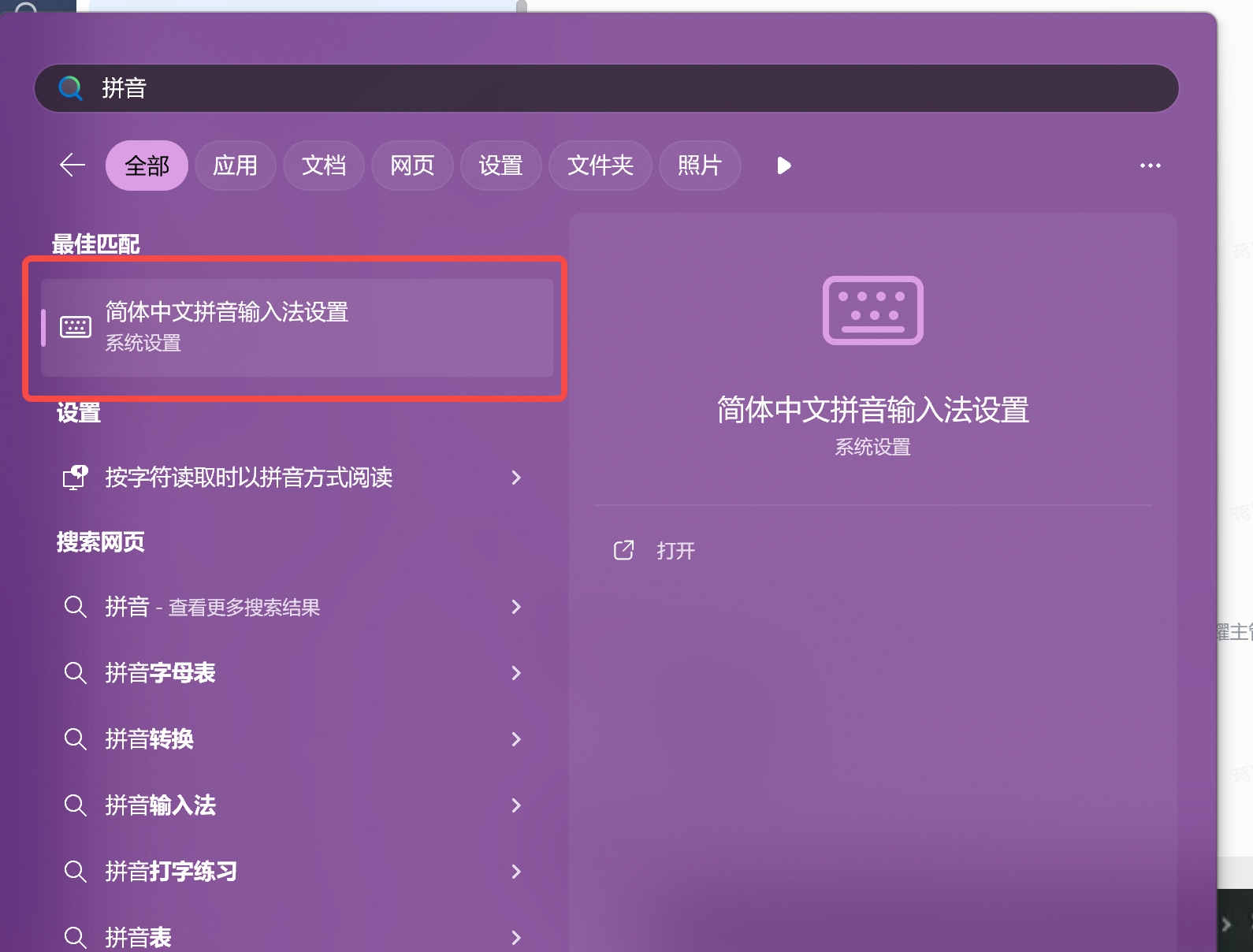The image size is (1253, 952).
Task: Click the play arrow to show more filters
Action: tap(783, 165)
